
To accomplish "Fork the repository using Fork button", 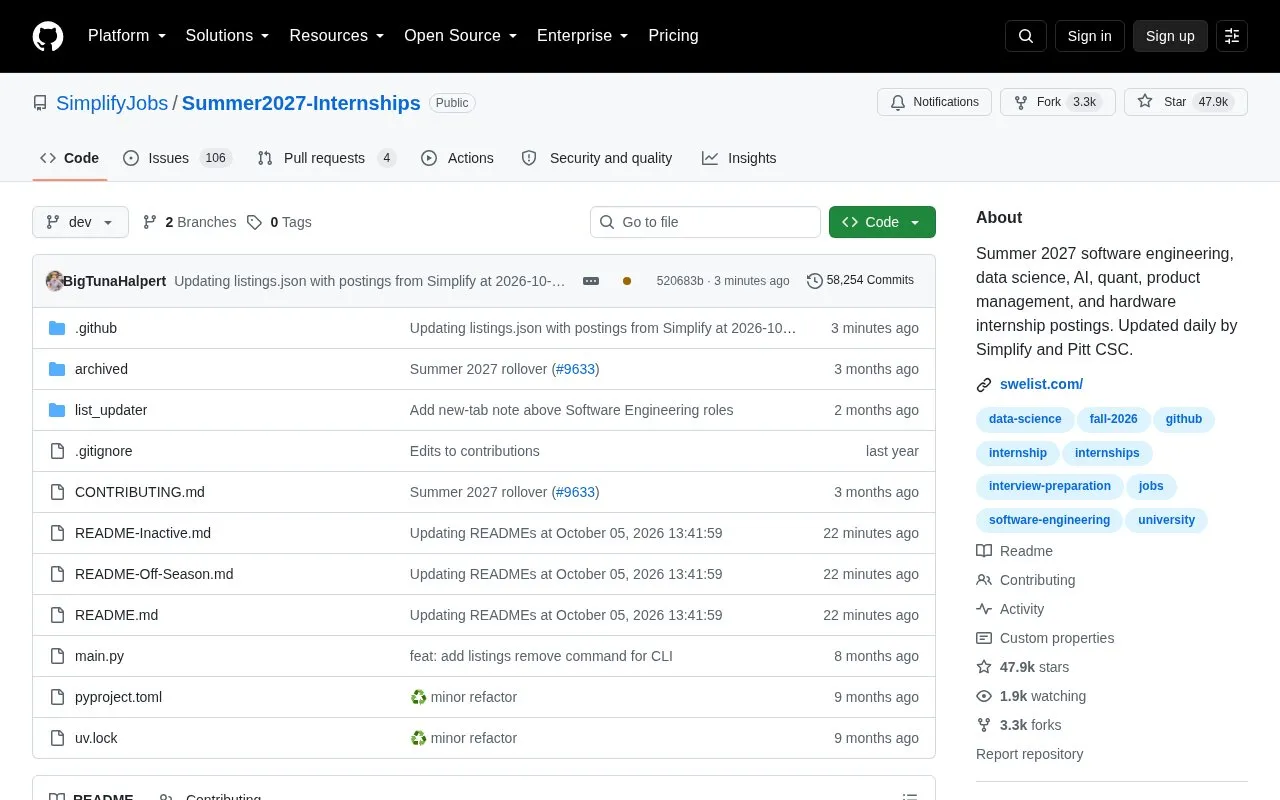I will (1057, 102).
